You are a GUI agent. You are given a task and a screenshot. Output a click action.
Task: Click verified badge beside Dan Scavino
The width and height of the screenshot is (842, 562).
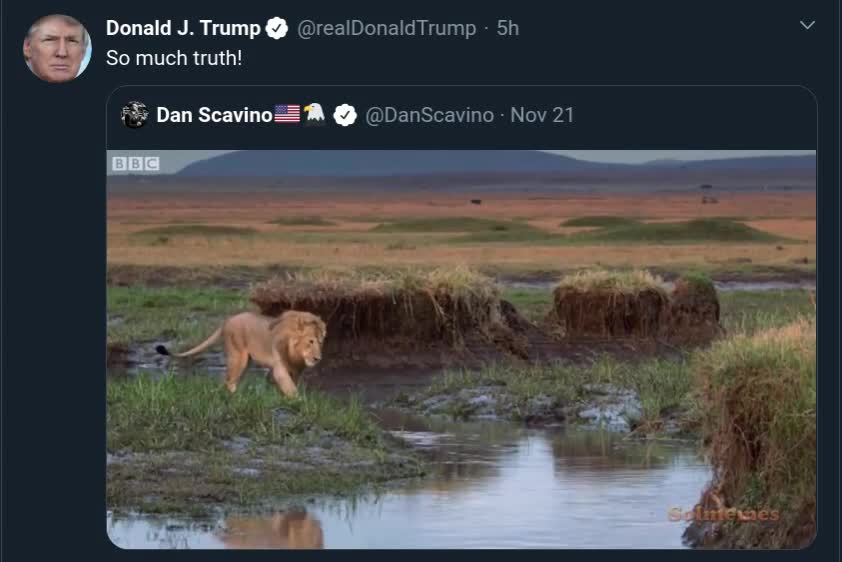(x=345, y=115)
